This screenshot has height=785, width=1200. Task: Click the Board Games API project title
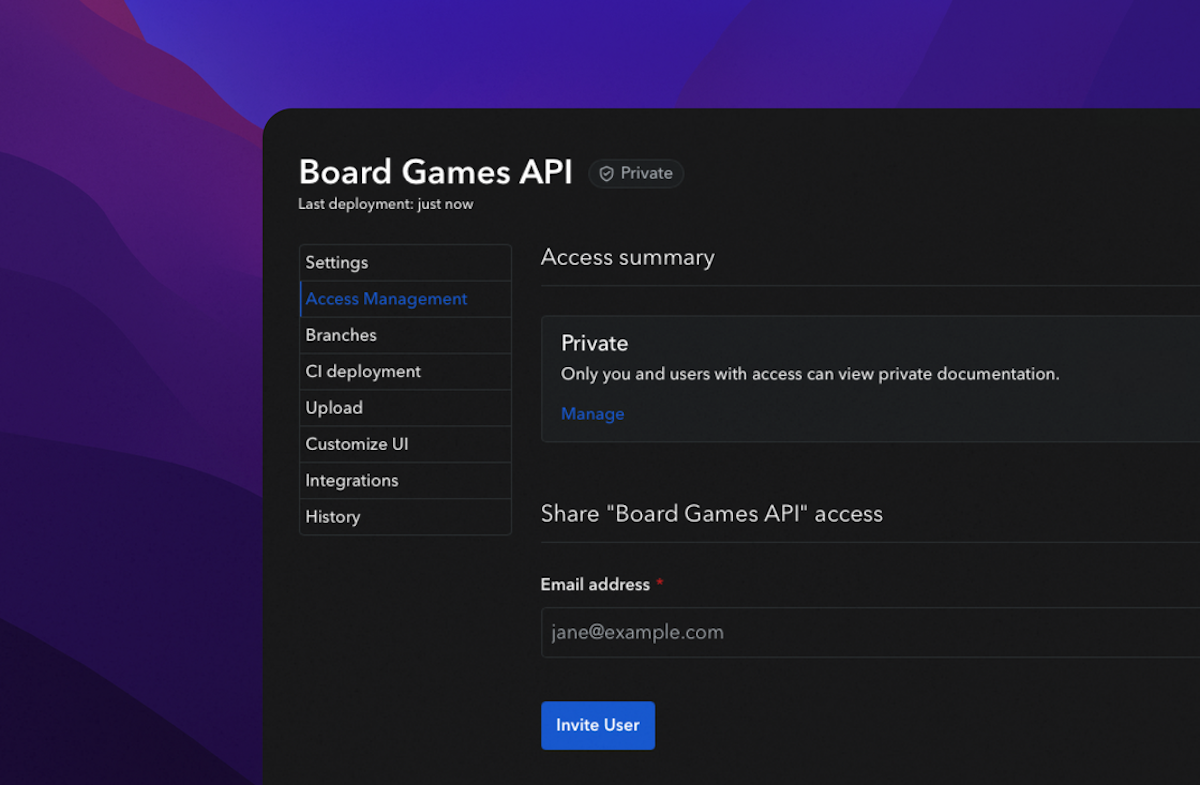click(x=435, y=171)
